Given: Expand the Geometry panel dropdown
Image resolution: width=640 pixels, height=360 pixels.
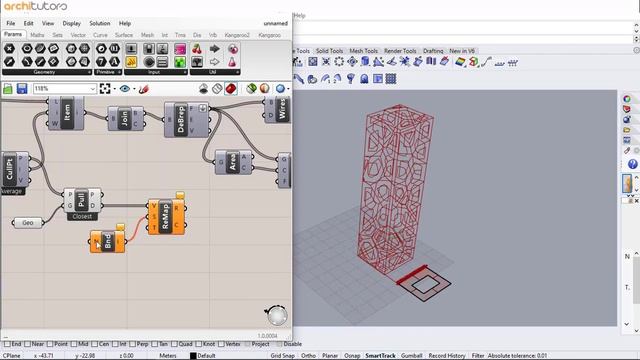Looking at the screenshot, I should (x=89, y=72).
